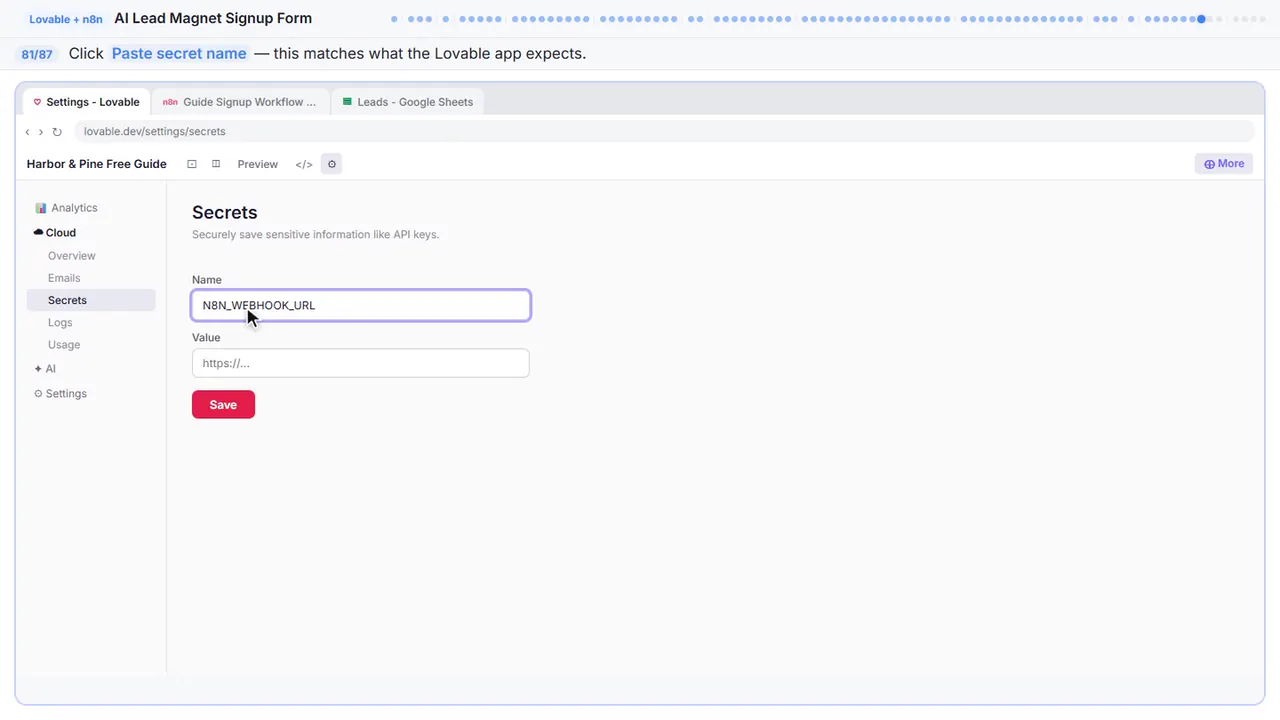Screen dimensions: 1280x720
Task: Open Emails under Cloud
Action: 64,278
